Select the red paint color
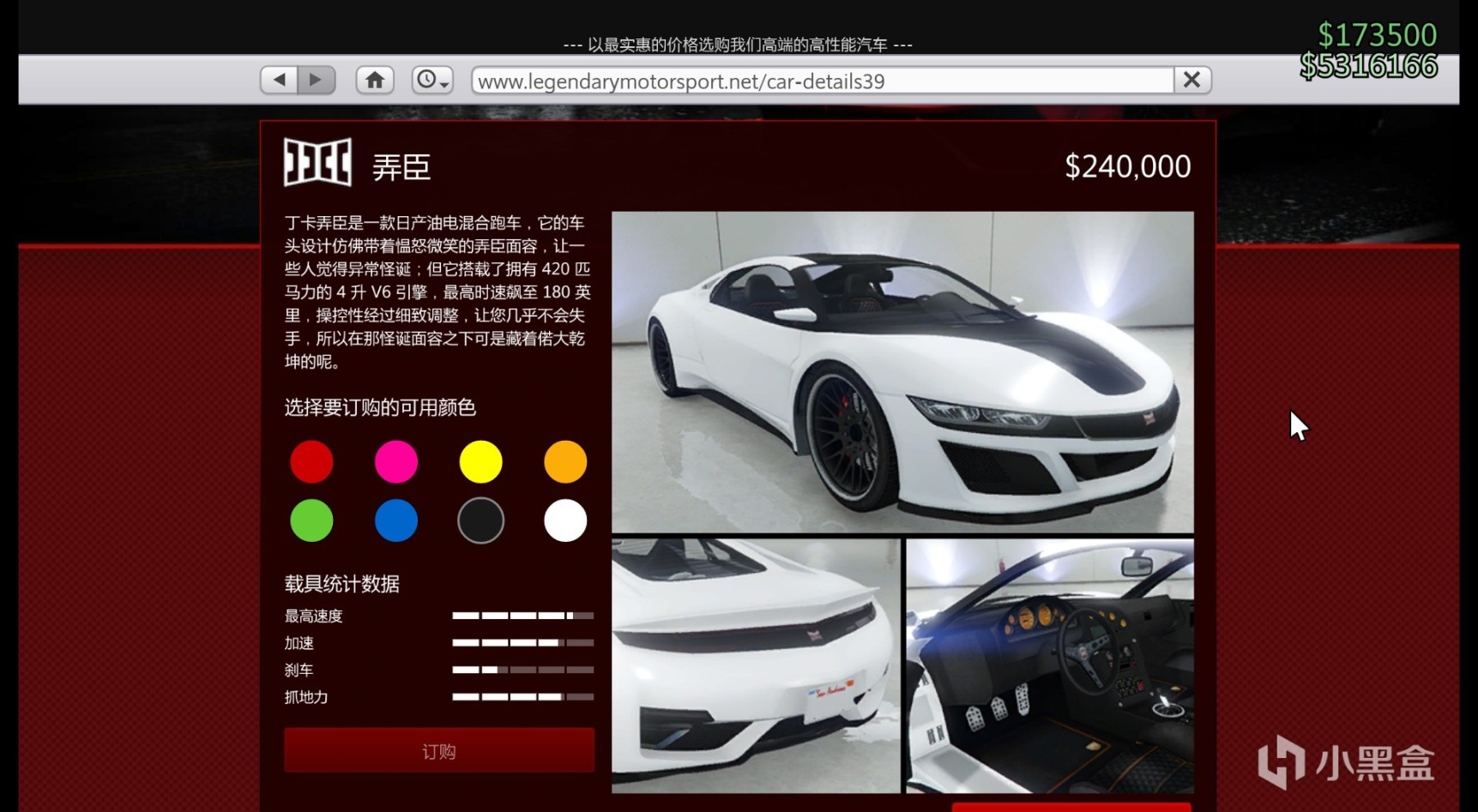The width and height of the screenshot is (1478, 812). [311, 462]
